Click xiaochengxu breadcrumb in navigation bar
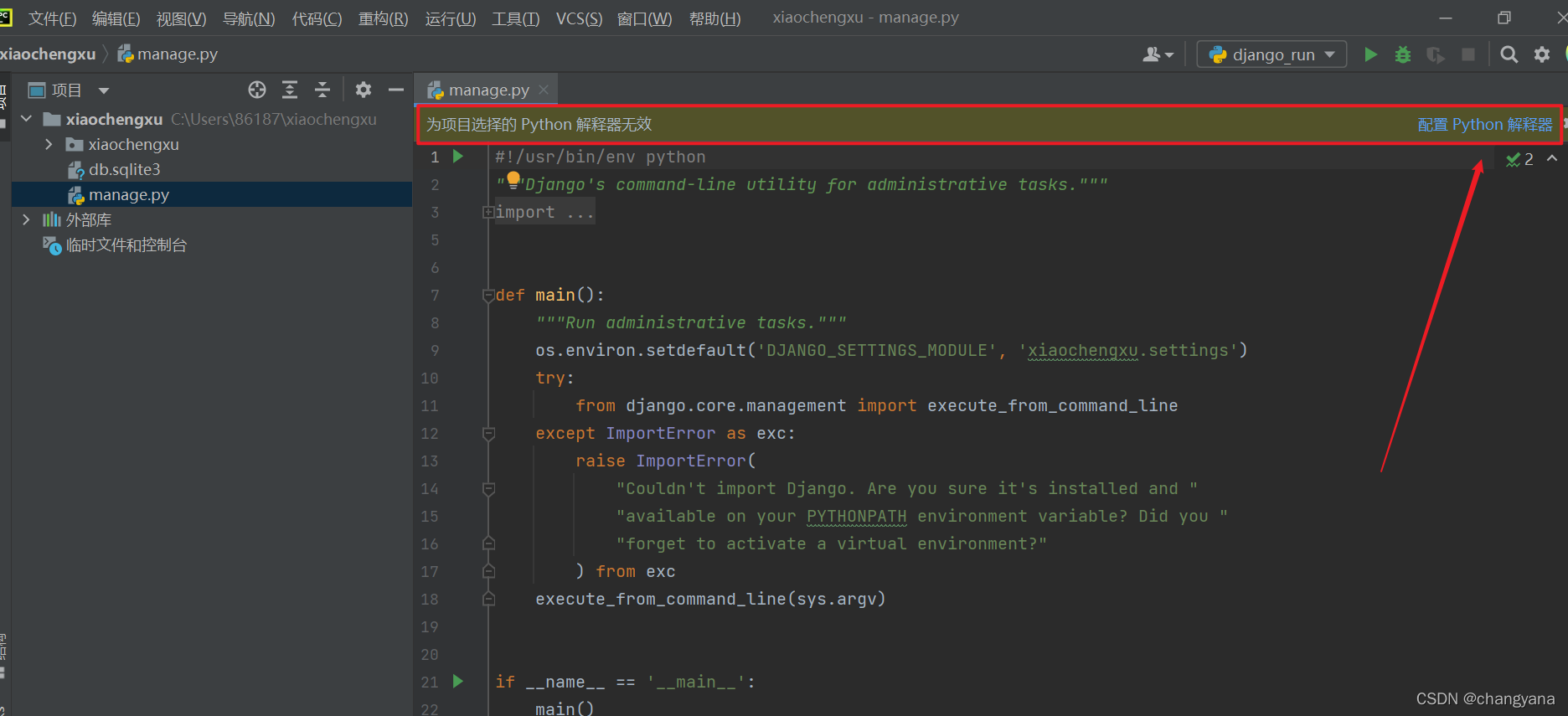Viewport: 1568px width, 716px height. coord(48,54)
